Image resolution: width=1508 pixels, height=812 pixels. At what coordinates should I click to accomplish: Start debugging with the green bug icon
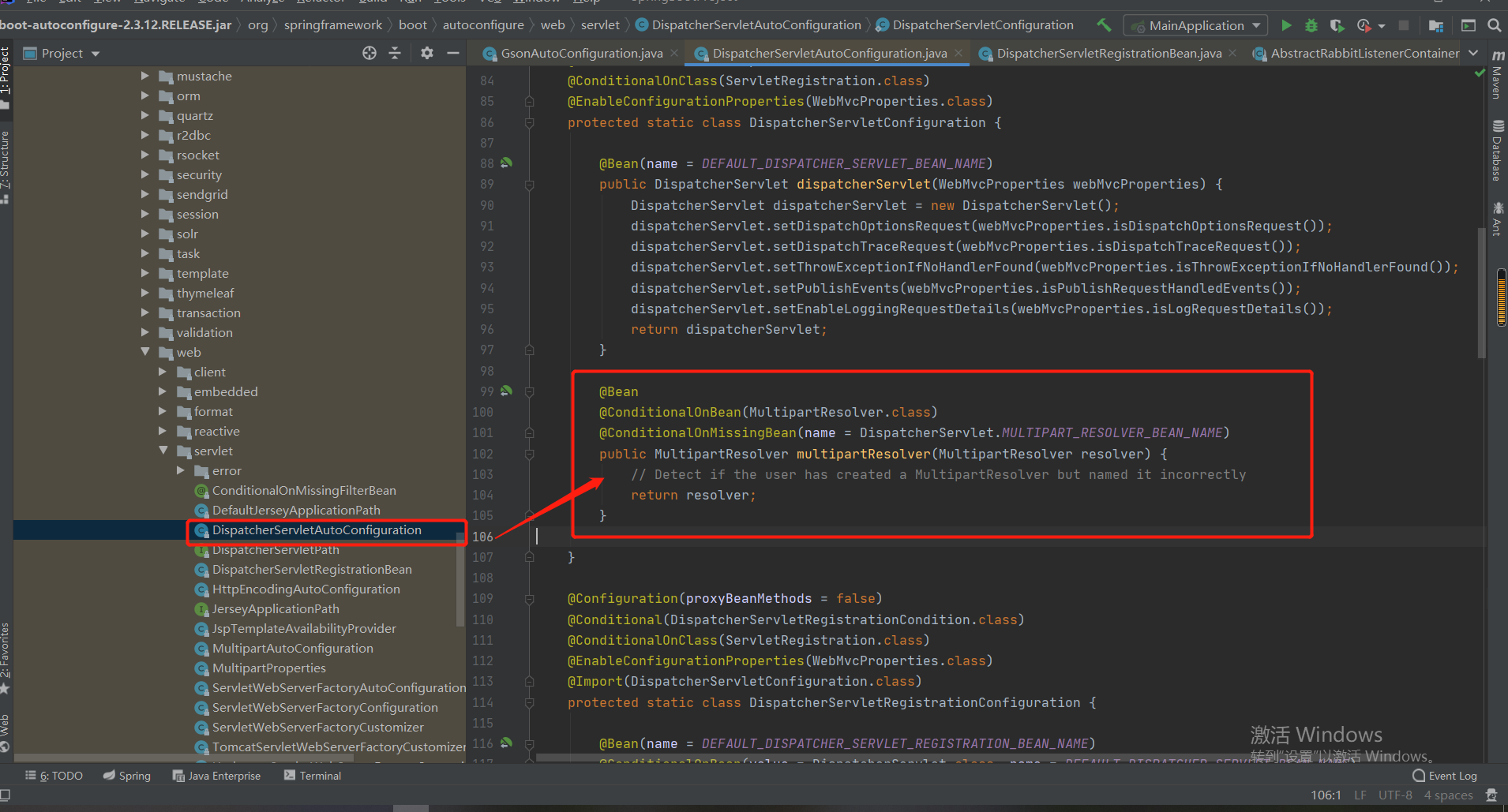1311,25
